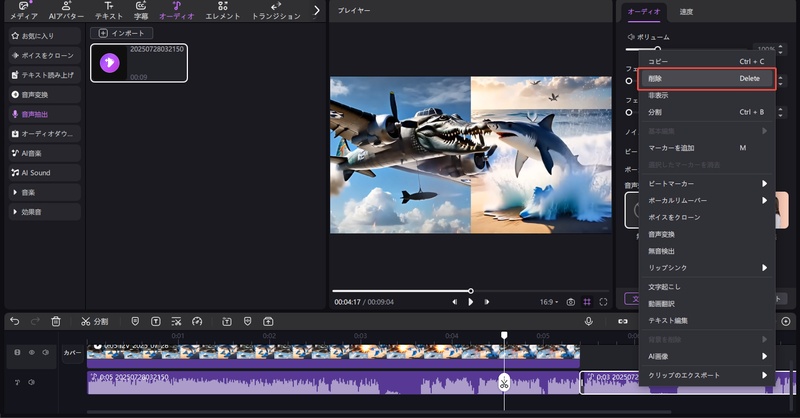800x418 pixels.
Task: Step to the next frame
Action: [487, 302]
